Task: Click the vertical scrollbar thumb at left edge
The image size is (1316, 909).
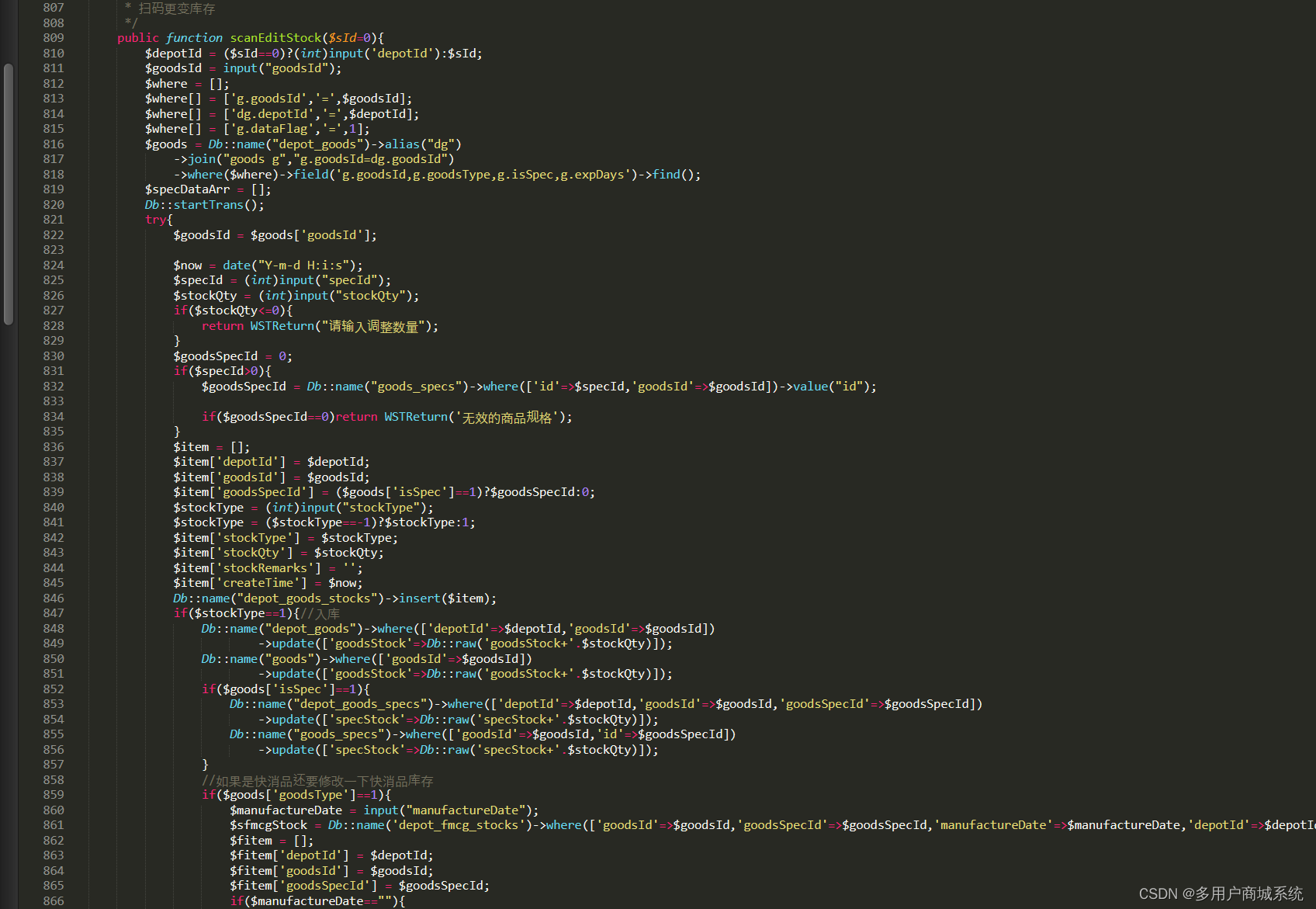Action: tap(9, 193)
